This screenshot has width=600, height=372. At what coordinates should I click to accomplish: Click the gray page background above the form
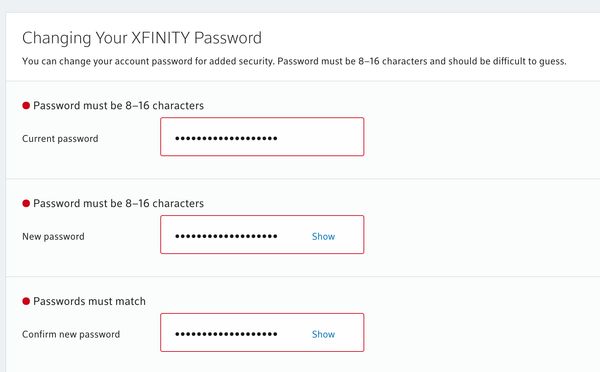click(x=300, y=6)
